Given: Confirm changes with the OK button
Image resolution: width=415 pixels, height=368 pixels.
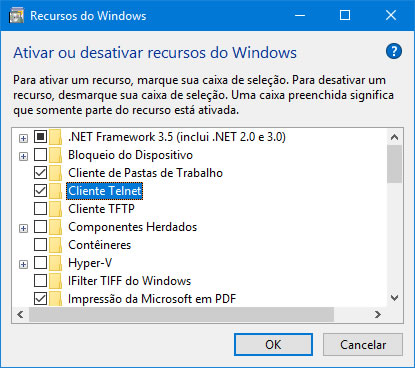Looking at the screenshot, I should (x=273, y=345).
